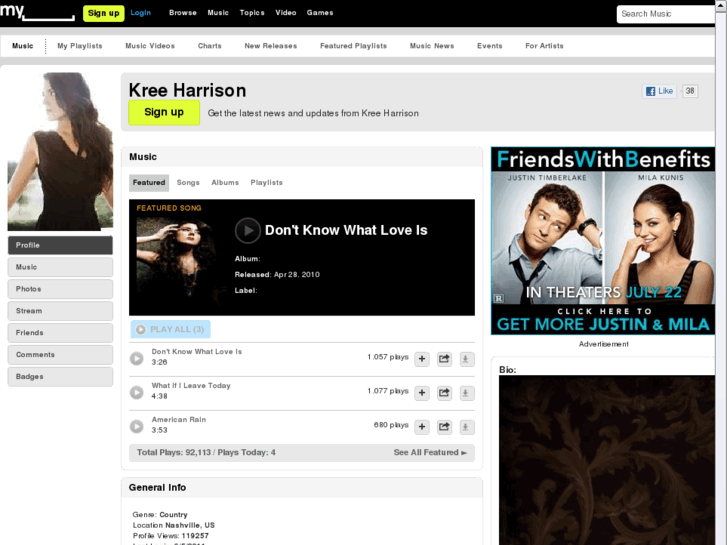Open the Charts section

210,46
